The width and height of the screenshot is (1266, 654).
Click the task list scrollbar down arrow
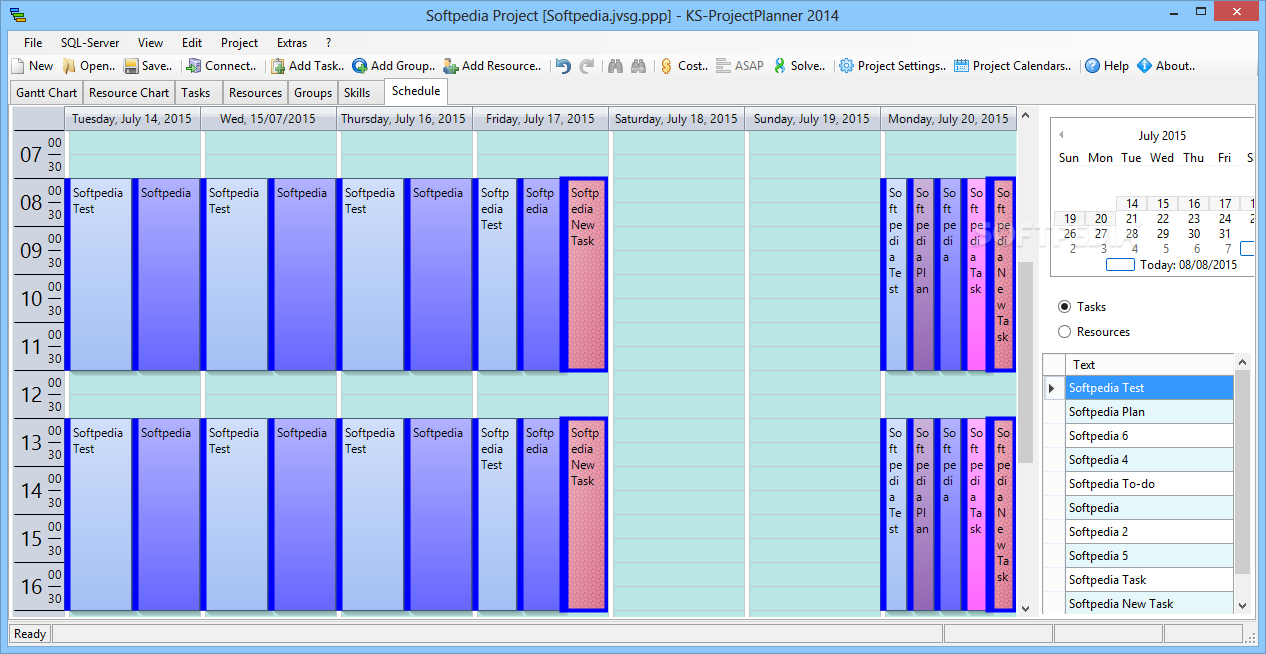(1242, 605)
